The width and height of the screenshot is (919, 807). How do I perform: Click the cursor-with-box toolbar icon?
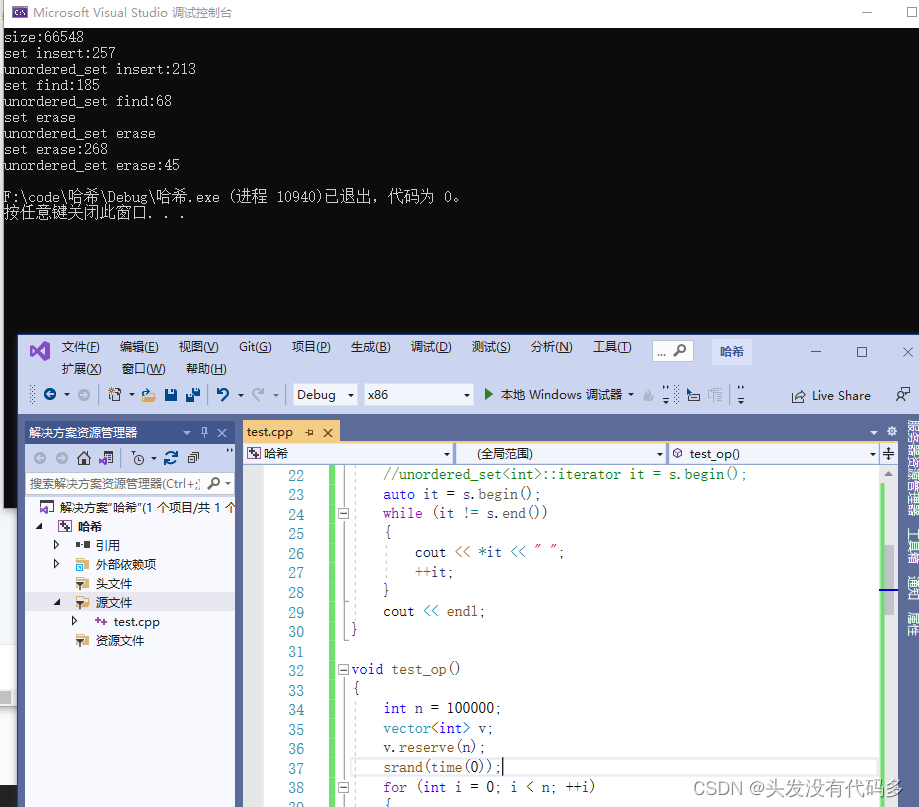(693, 395)
